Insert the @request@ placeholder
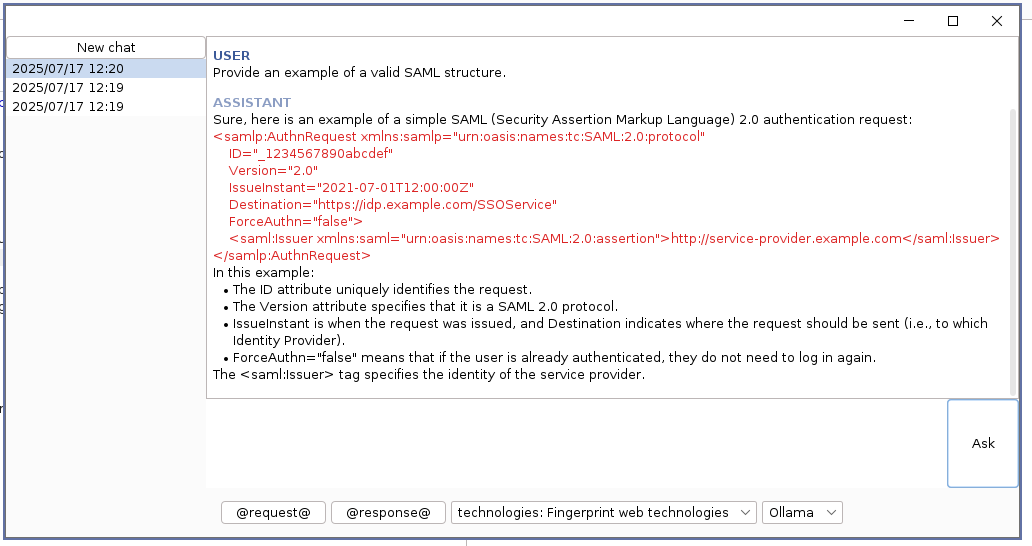The height and width of the screenshot is (546, 1032). coord(273,512)
